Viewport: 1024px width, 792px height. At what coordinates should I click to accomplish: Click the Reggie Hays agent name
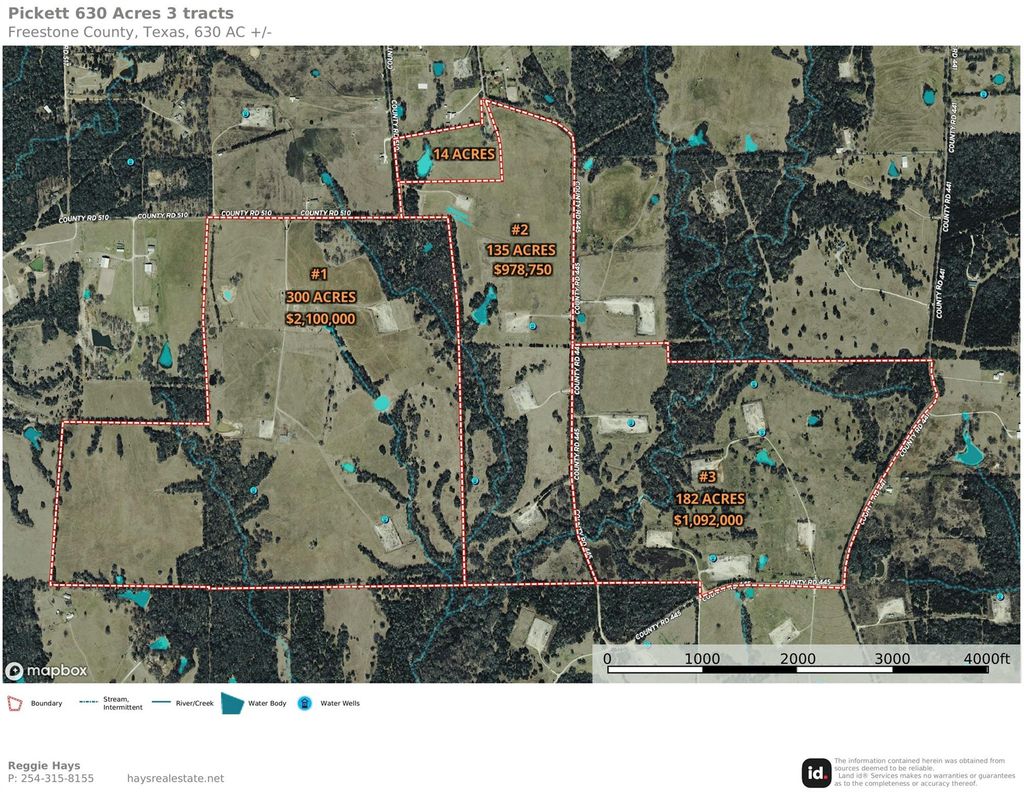[44, 765]
